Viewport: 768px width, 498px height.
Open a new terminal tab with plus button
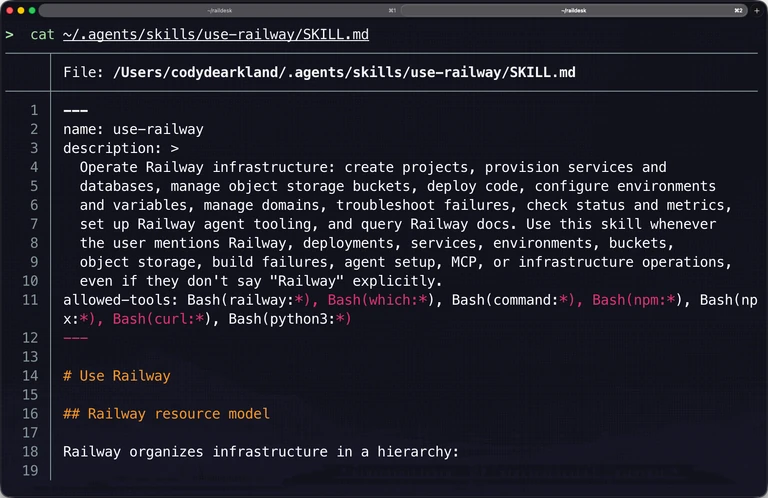[757, 10]
